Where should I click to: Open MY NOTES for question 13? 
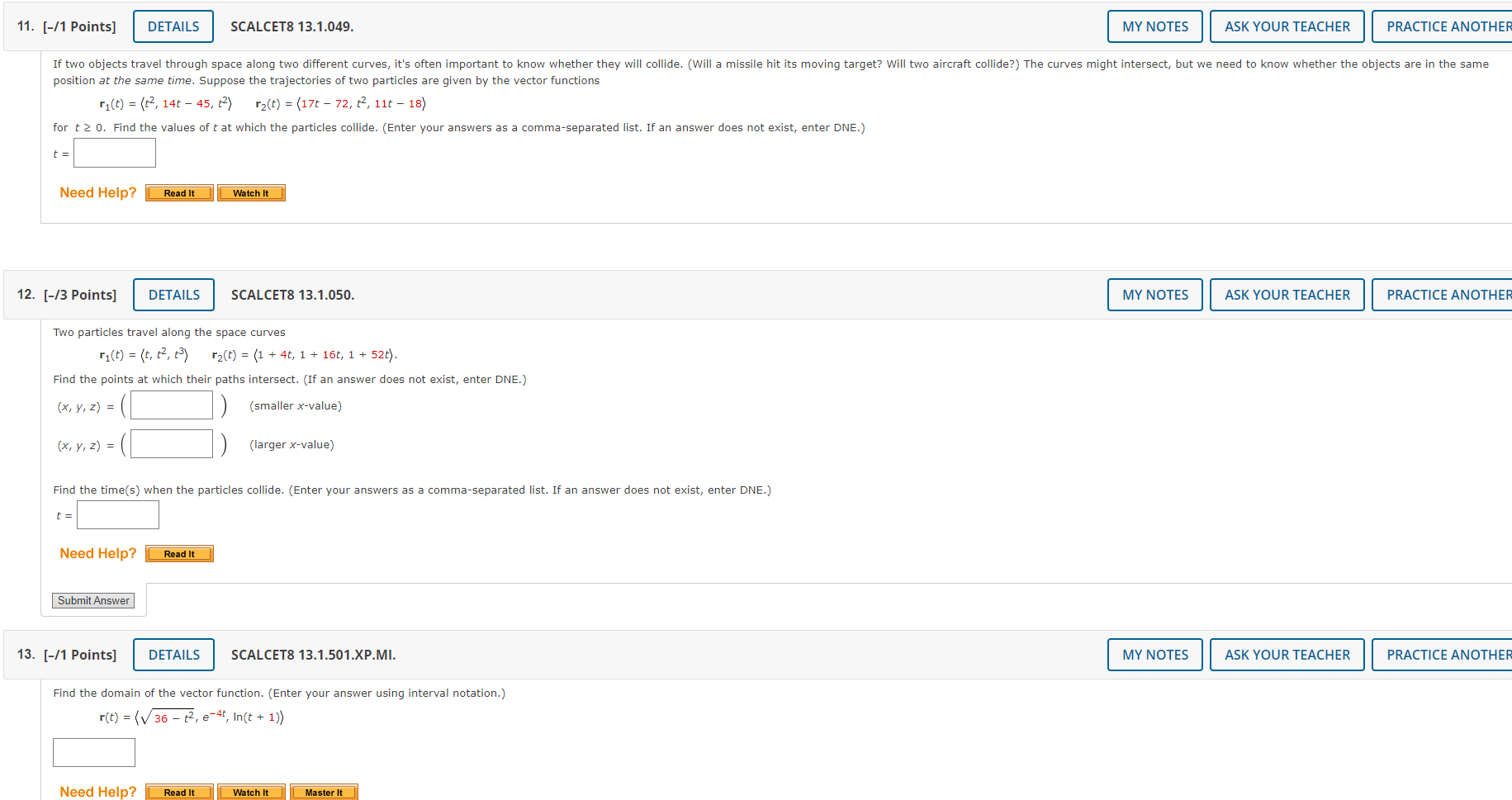[1155, 655]
